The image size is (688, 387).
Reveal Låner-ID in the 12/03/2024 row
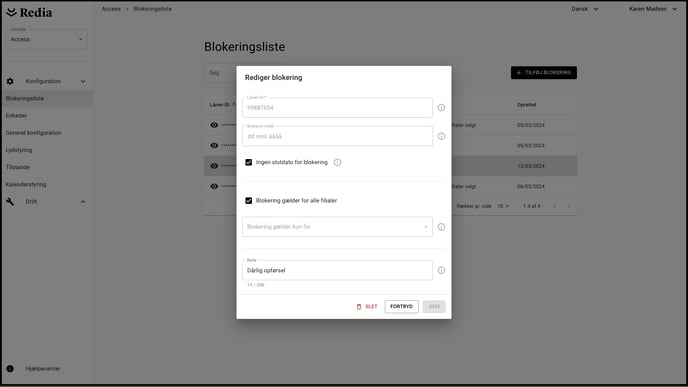pos(214,166)
